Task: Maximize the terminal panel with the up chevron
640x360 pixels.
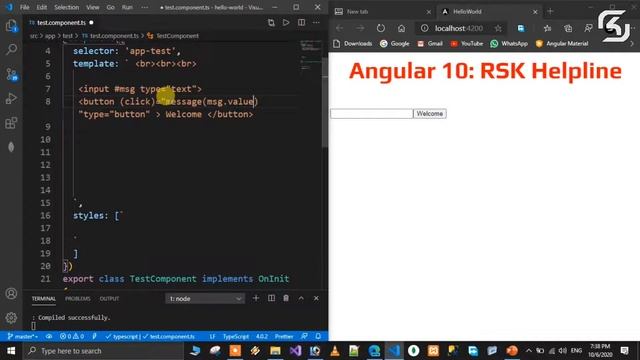Action: tap(301, 298)
